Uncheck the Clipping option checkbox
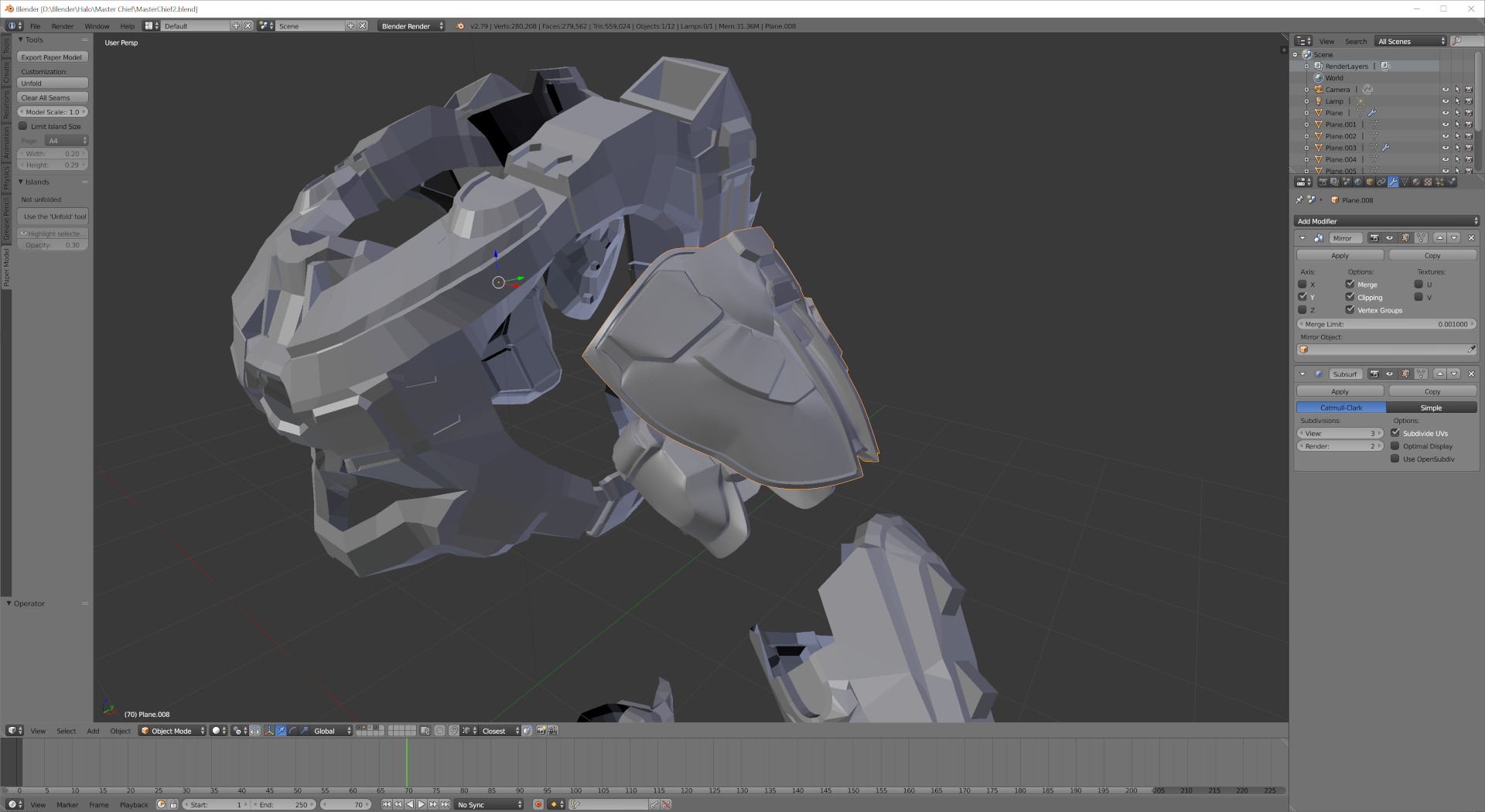 (1350, 297)
